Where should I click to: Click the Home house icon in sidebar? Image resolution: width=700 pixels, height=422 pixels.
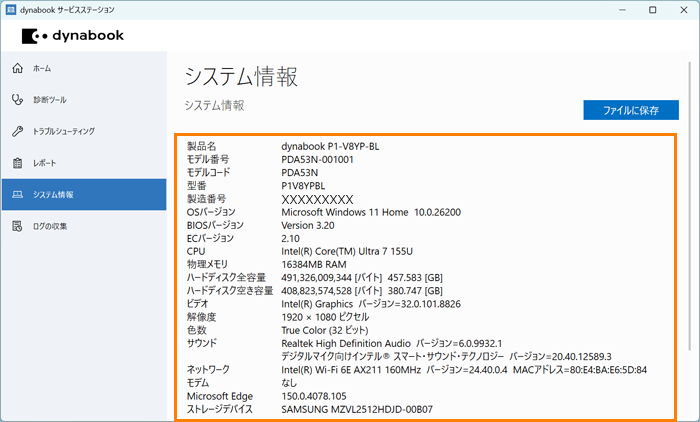17,68
